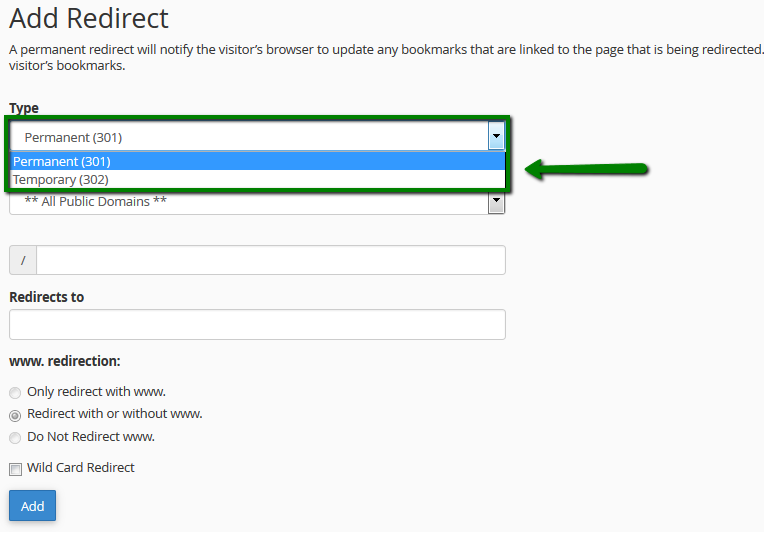Click into the Redirects to field
The width and height of the screenshot is (764, 540).
(257, 325)
